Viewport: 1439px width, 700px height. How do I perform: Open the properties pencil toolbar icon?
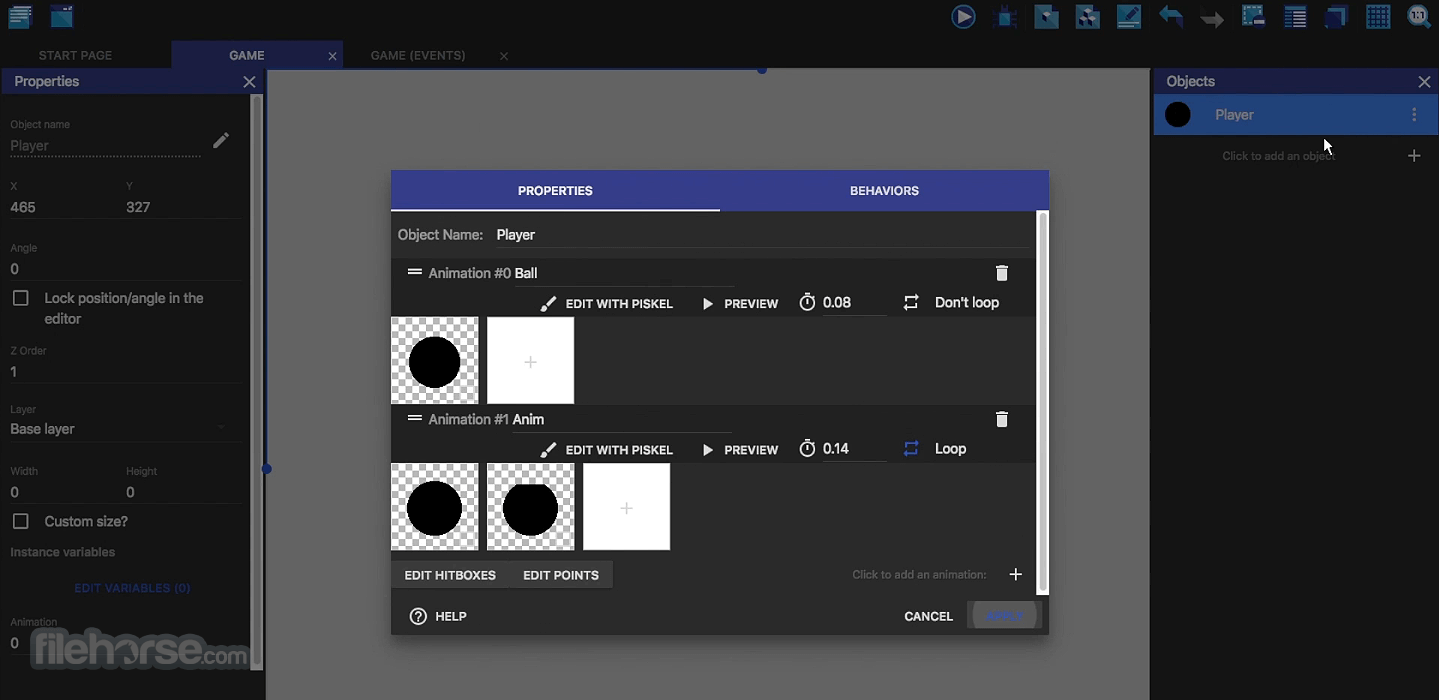pyautogui.click(x=1129, y=17)
